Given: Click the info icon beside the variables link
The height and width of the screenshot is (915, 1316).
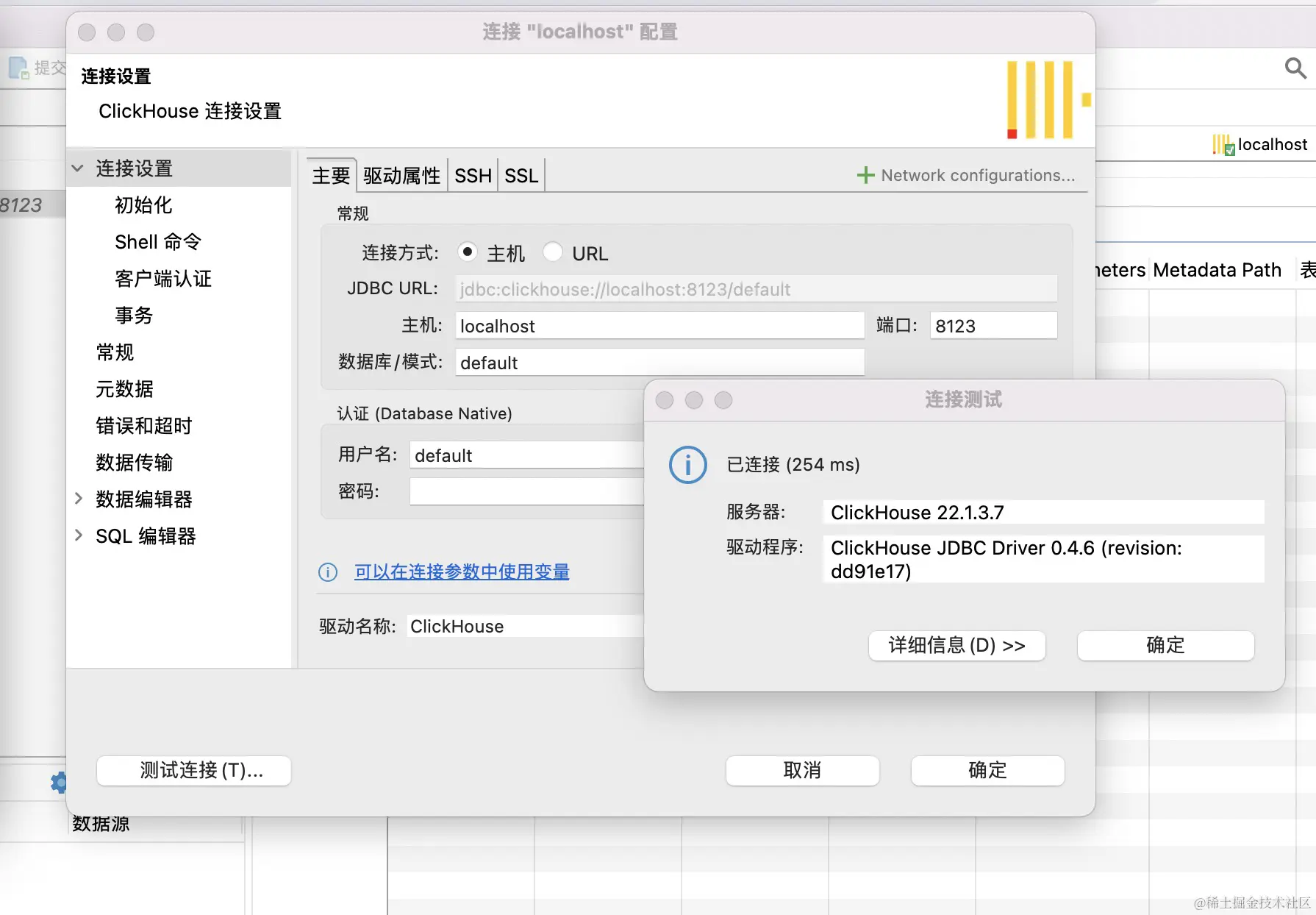Looking at the screenshot, I should pos(328,572).
